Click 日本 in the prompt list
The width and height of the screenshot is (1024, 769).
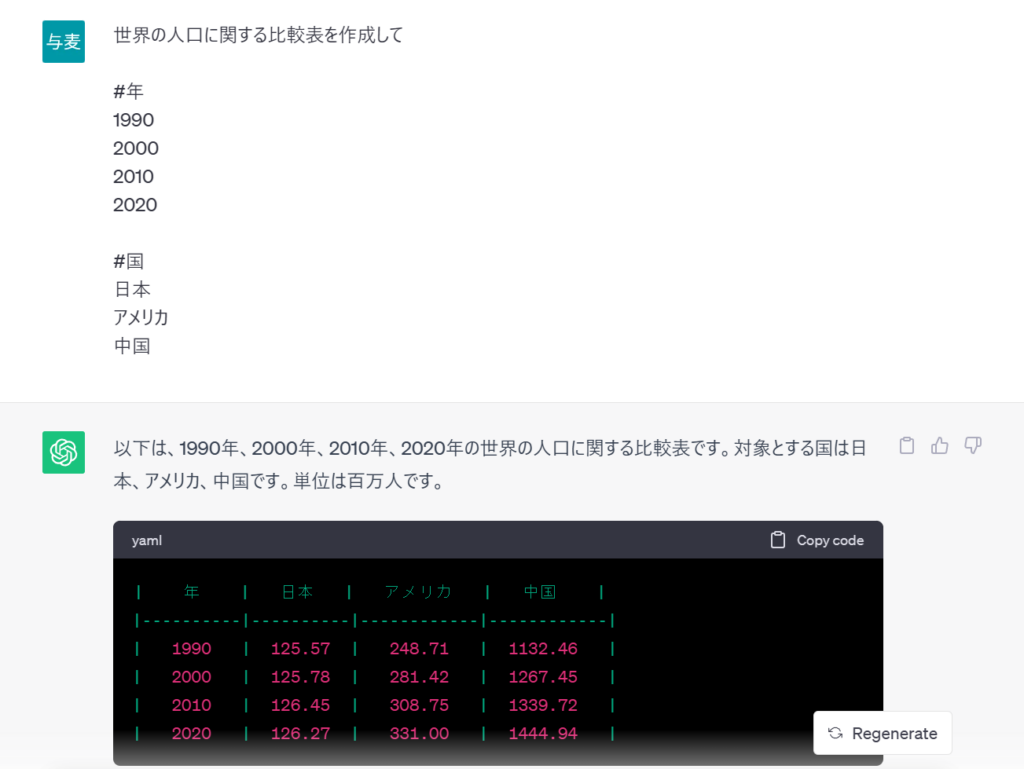coord(132,289)
